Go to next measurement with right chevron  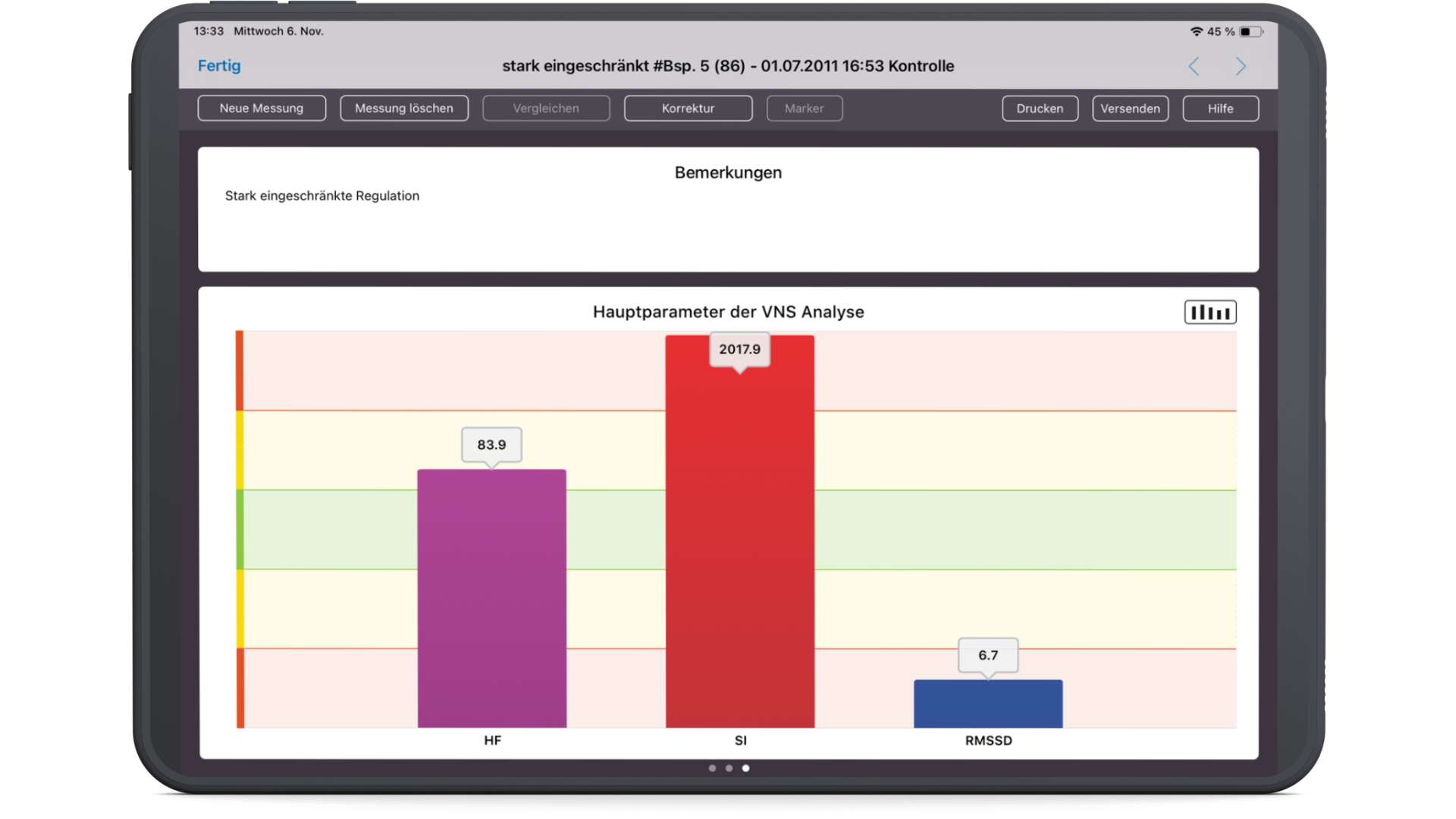(1241, 67)
